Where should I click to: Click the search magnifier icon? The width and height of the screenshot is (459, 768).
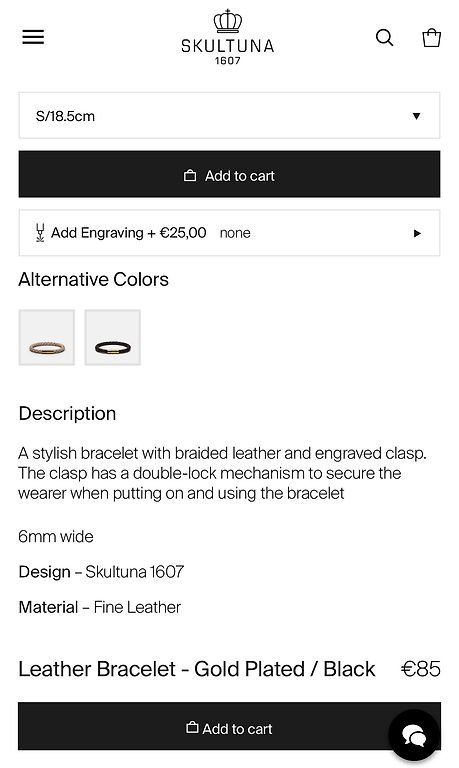coord(385,37)
